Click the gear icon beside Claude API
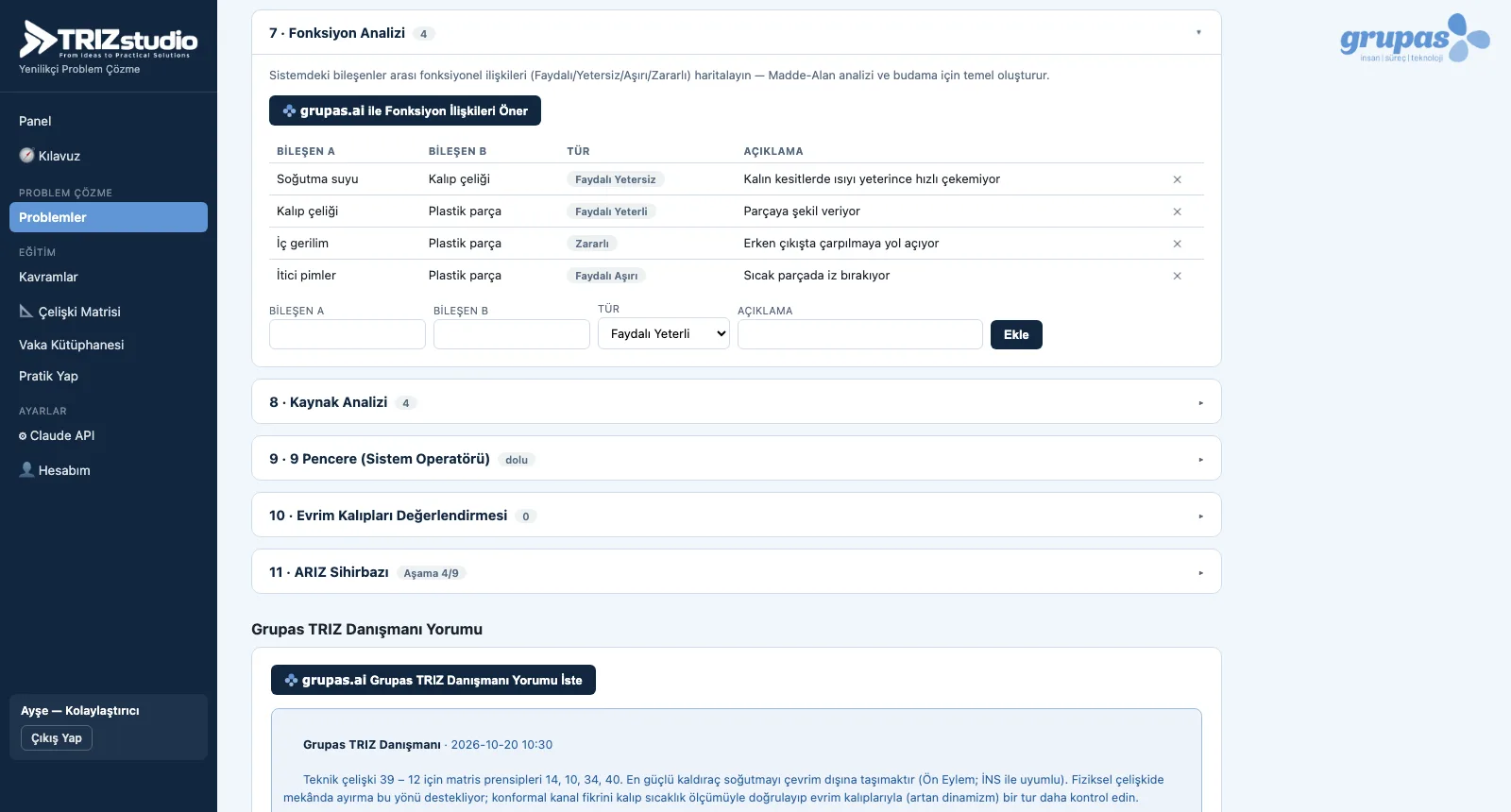Screen dimensions: 1511x812 point(23,436)
